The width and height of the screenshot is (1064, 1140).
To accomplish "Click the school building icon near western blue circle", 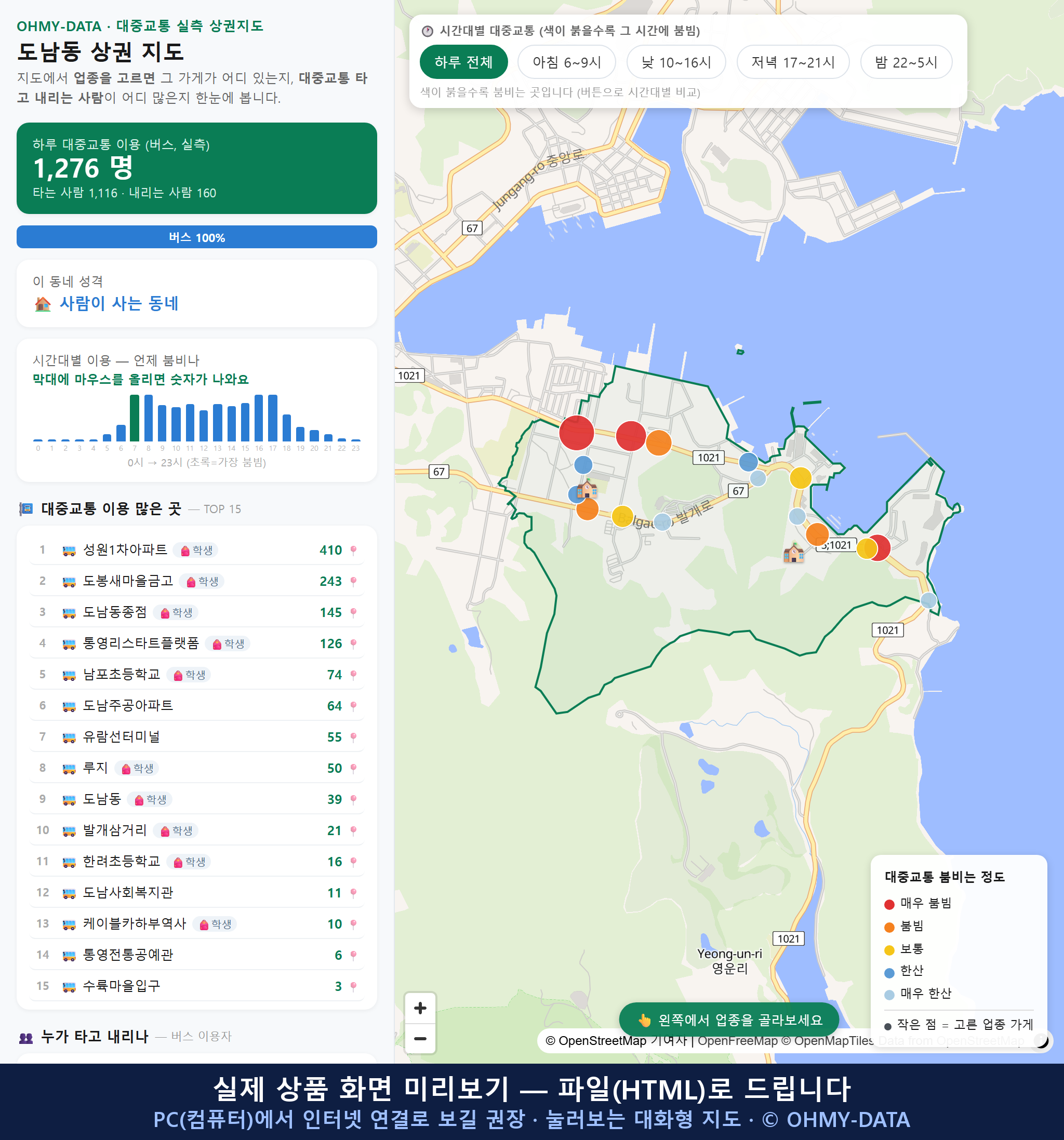I will pyautogui.click(x=587, y=489).
